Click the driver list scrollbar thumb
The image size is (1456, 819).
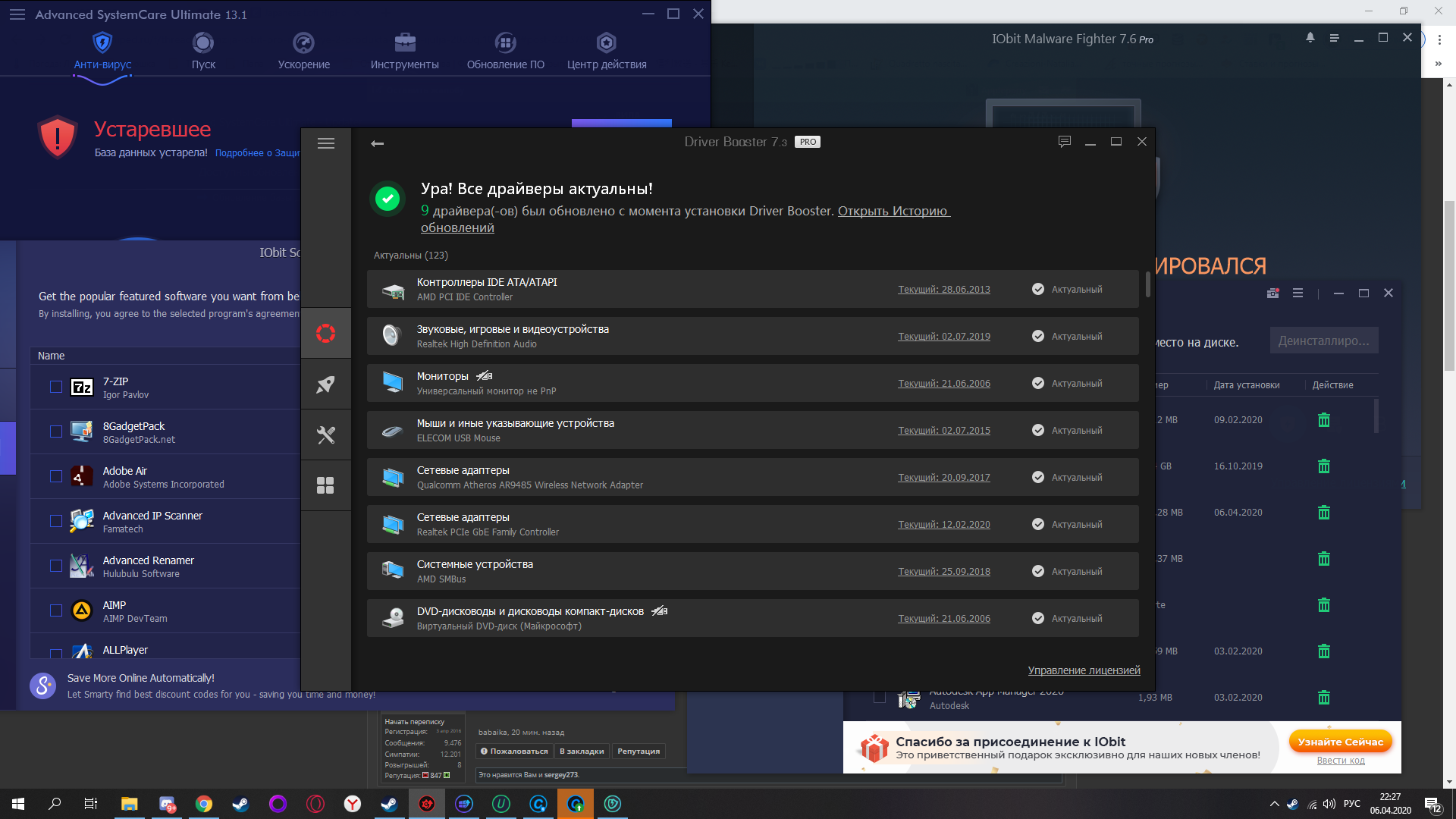pos(1147,284)
